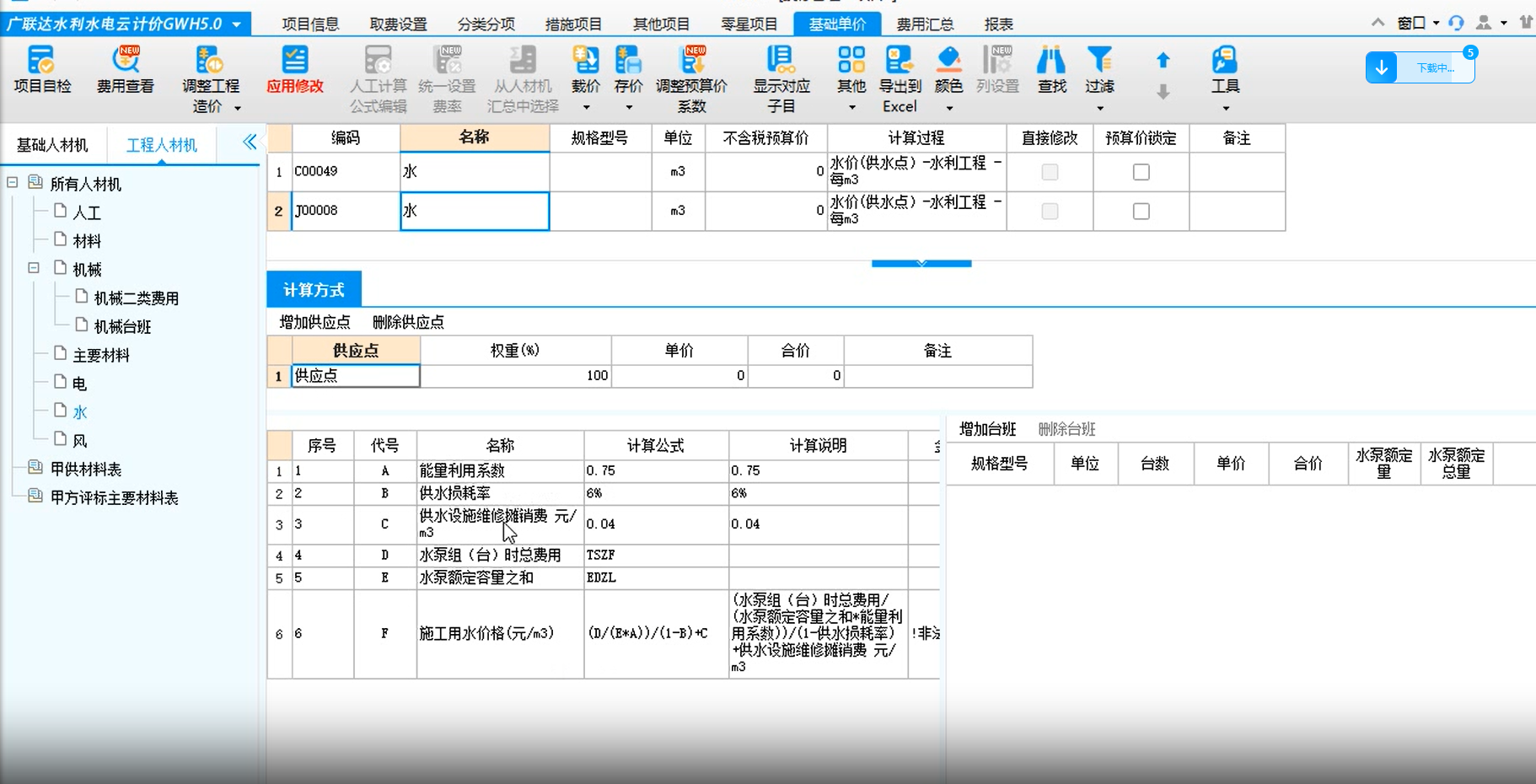
Task: Click the headset support icon
Action: click(1456, 23)
